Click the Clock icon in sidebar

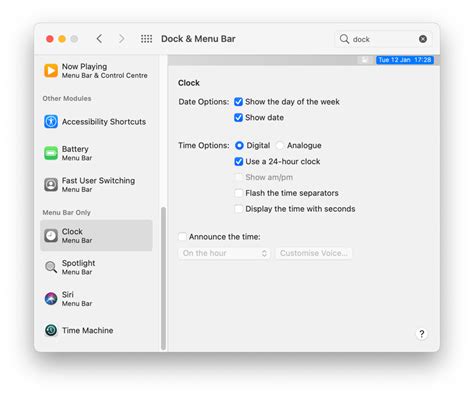tap(51, 236)
